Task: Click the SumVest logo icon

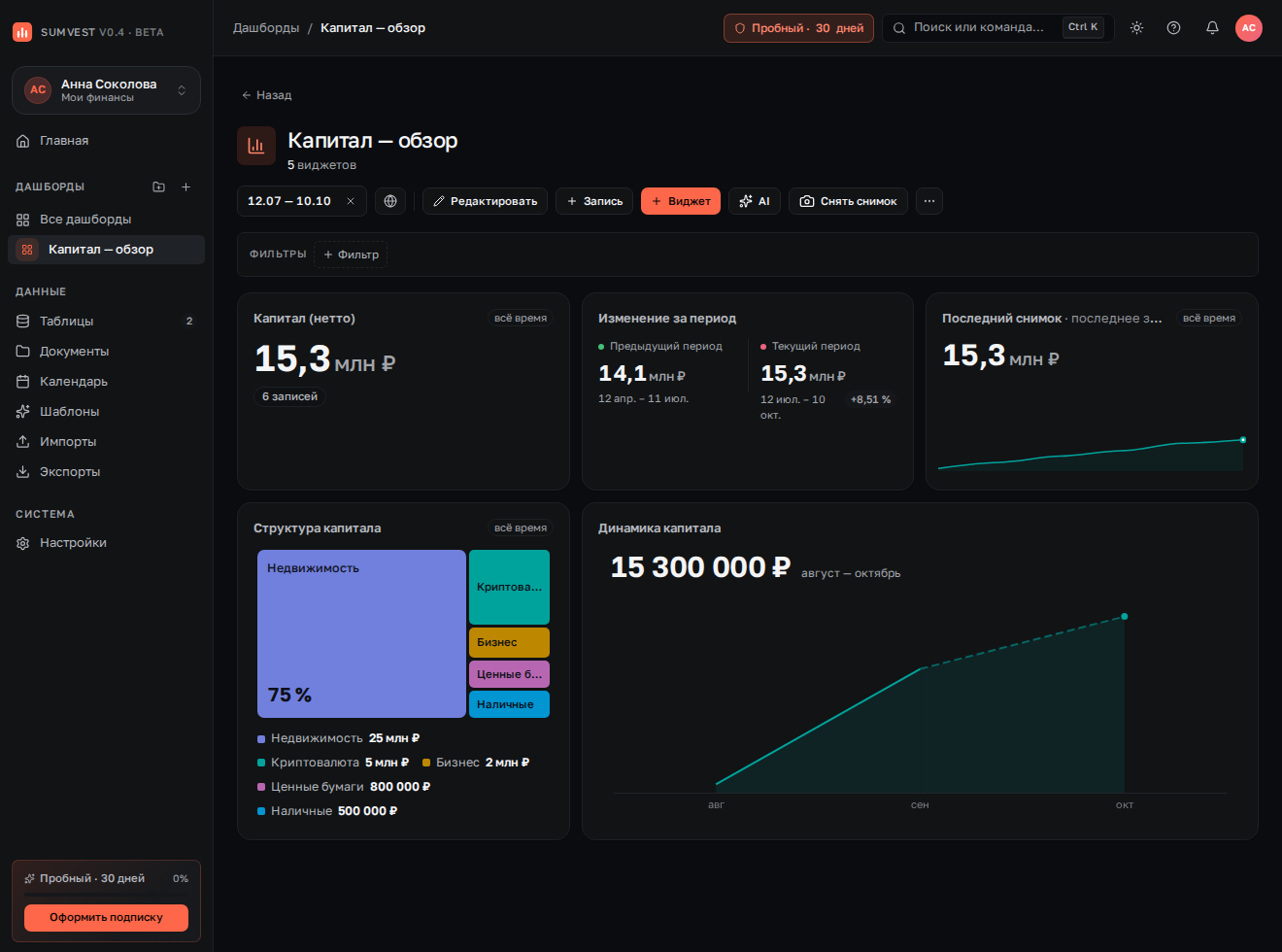Action: pyautogui.click(x=21, y=32)
